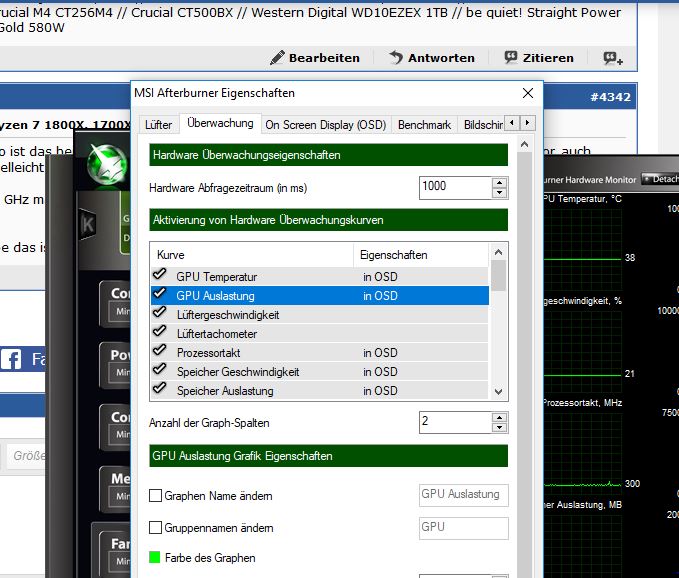Click the Zitieren quote bubble icon

(511, 57)
